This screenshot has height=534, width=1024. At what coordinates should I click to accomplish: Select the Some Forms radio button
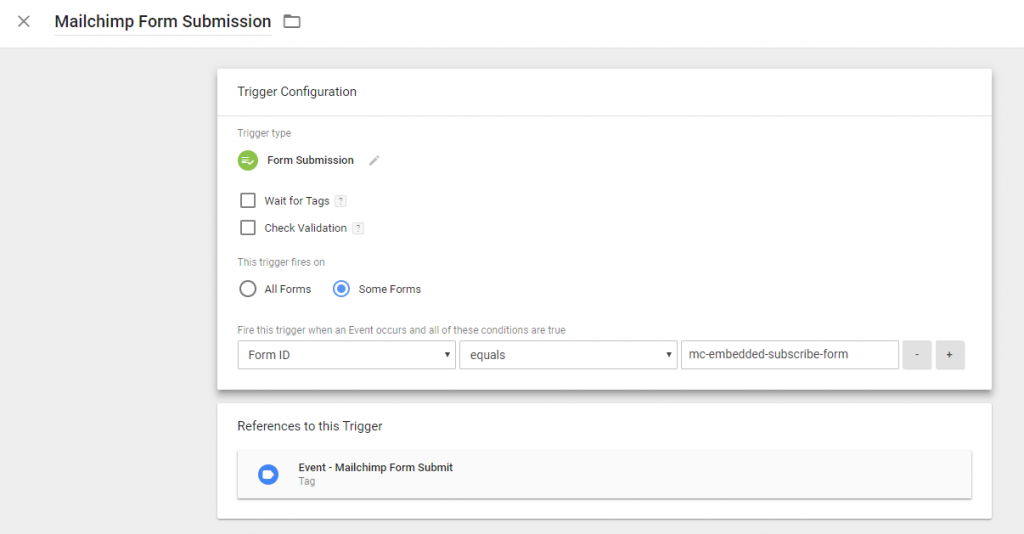(x=342, y=289)
